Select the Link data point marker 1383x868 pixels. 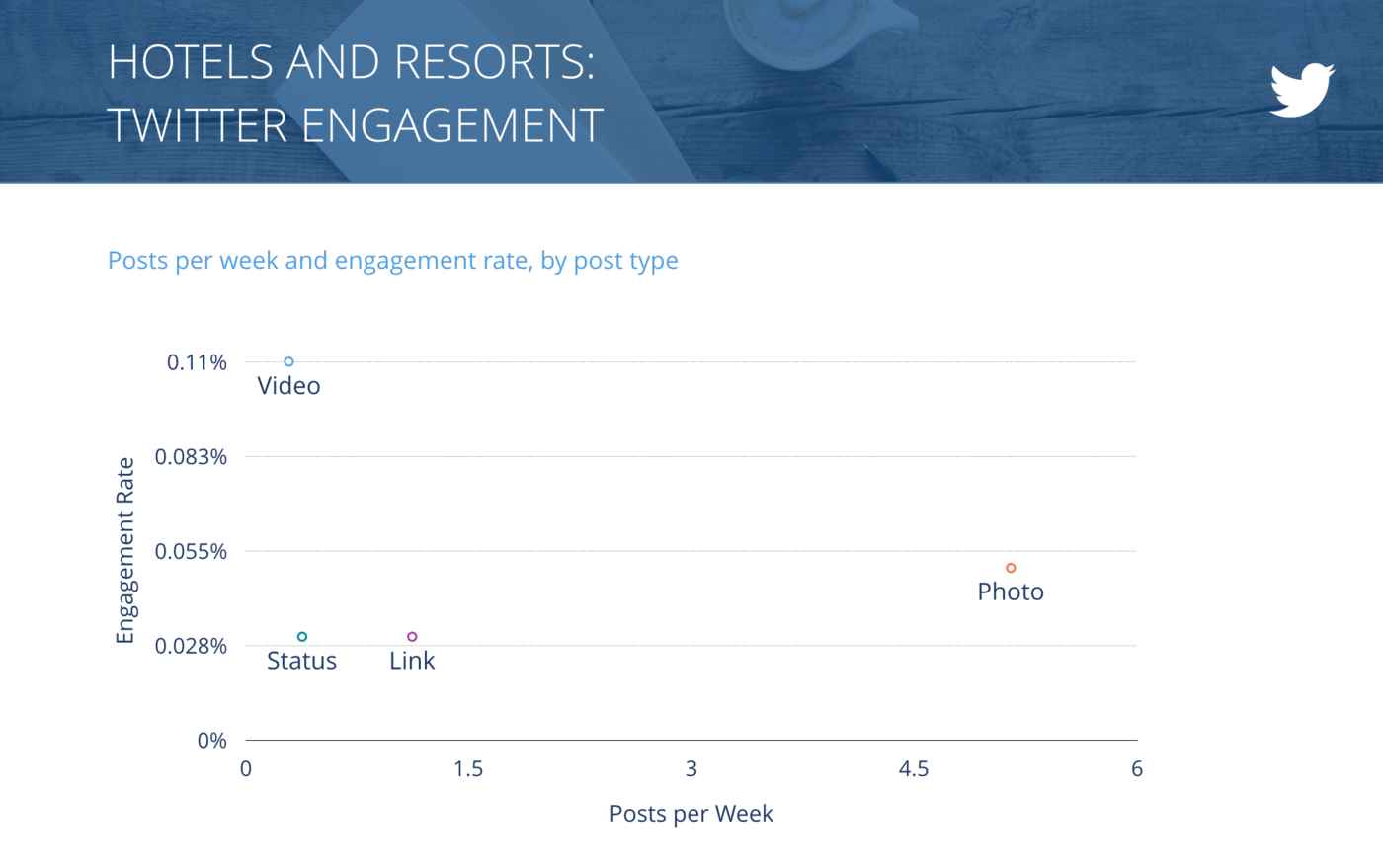[x=412, y=637]
